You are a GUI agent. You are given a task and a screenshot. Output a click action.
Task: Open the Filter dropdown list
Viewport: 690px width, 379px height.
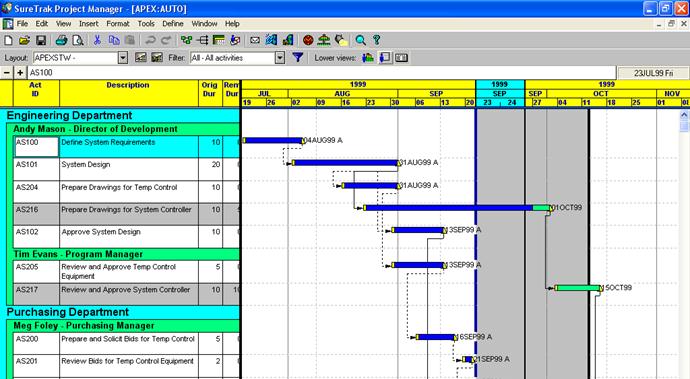280,58
